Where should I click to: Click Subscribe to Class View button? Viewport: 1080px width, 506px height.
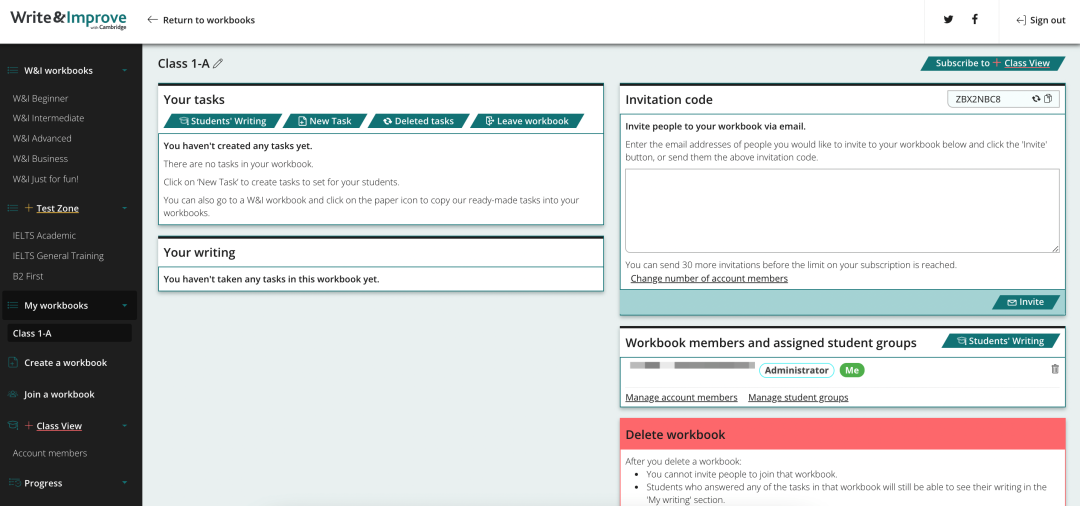pos(991,63)
